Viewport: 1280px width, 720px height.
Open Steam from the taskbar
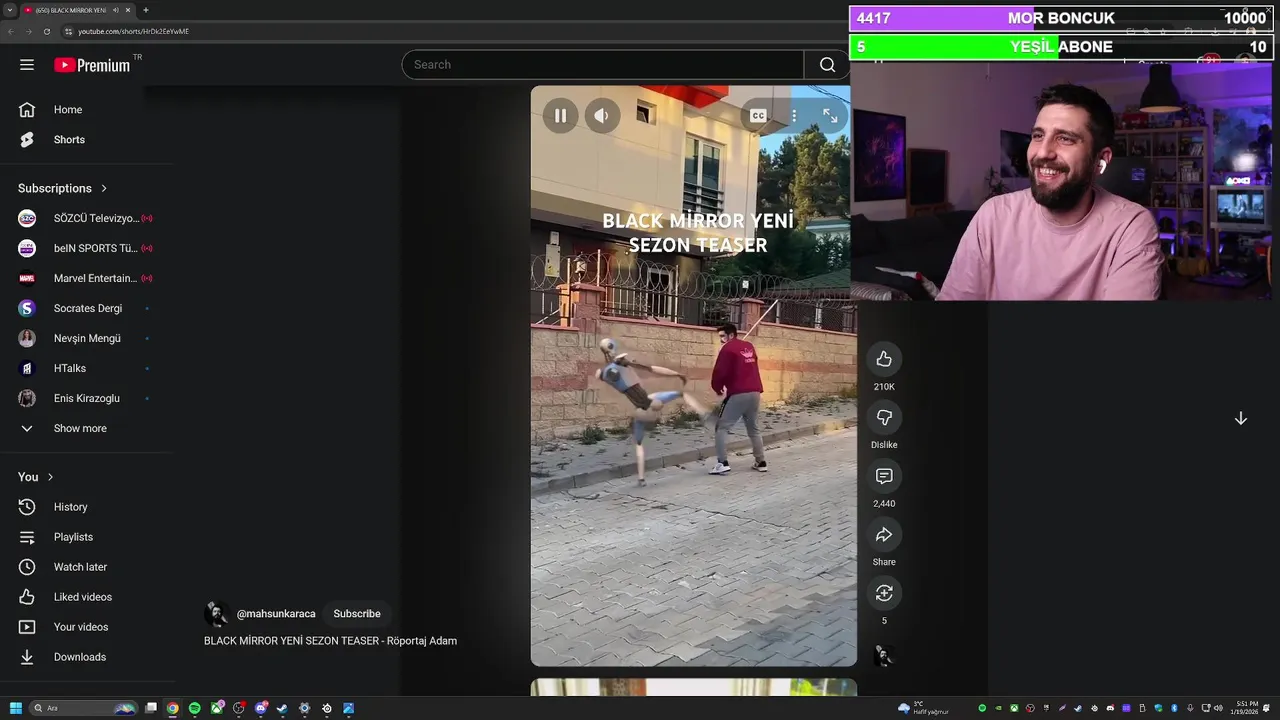pyautogui.click(x=283, y=708)
